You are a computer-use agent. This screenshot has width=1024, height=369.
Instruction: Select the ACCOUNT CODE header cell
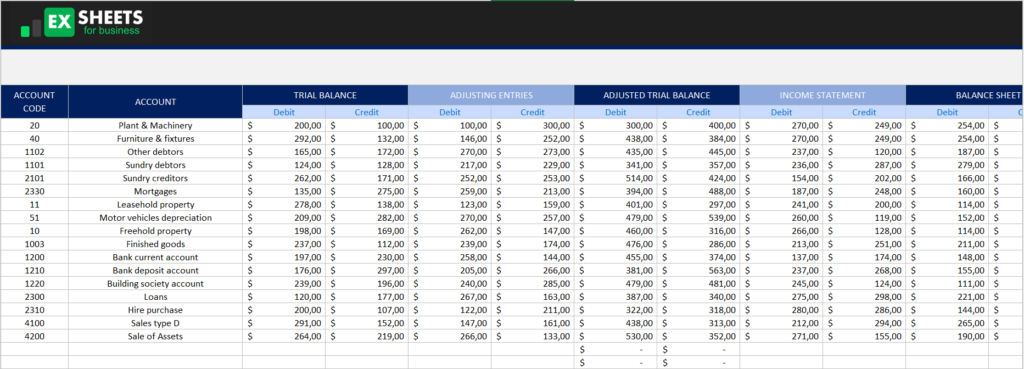tap(35, 102)
